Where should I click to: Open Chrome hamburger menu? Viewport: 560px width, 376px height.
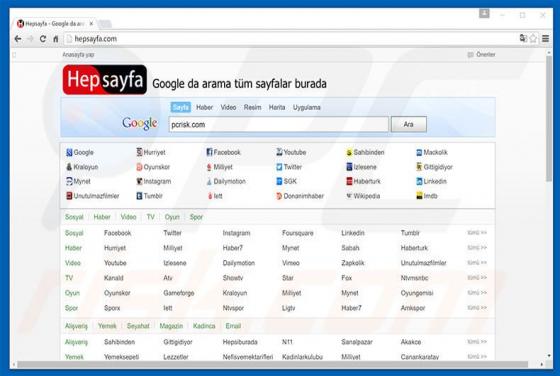click(x=545, y=39)
